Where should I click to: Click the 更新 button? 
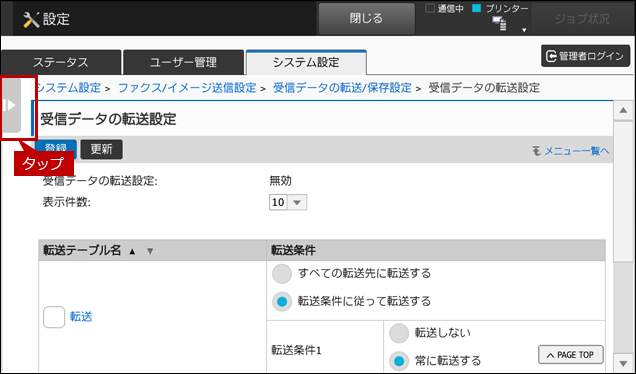tap(101, 149)
